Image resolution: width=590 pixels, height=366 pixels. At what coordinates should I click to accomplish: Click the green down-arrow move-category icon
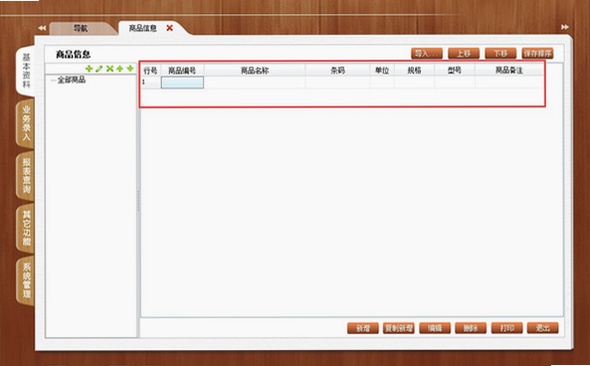(x=130, y=68)
